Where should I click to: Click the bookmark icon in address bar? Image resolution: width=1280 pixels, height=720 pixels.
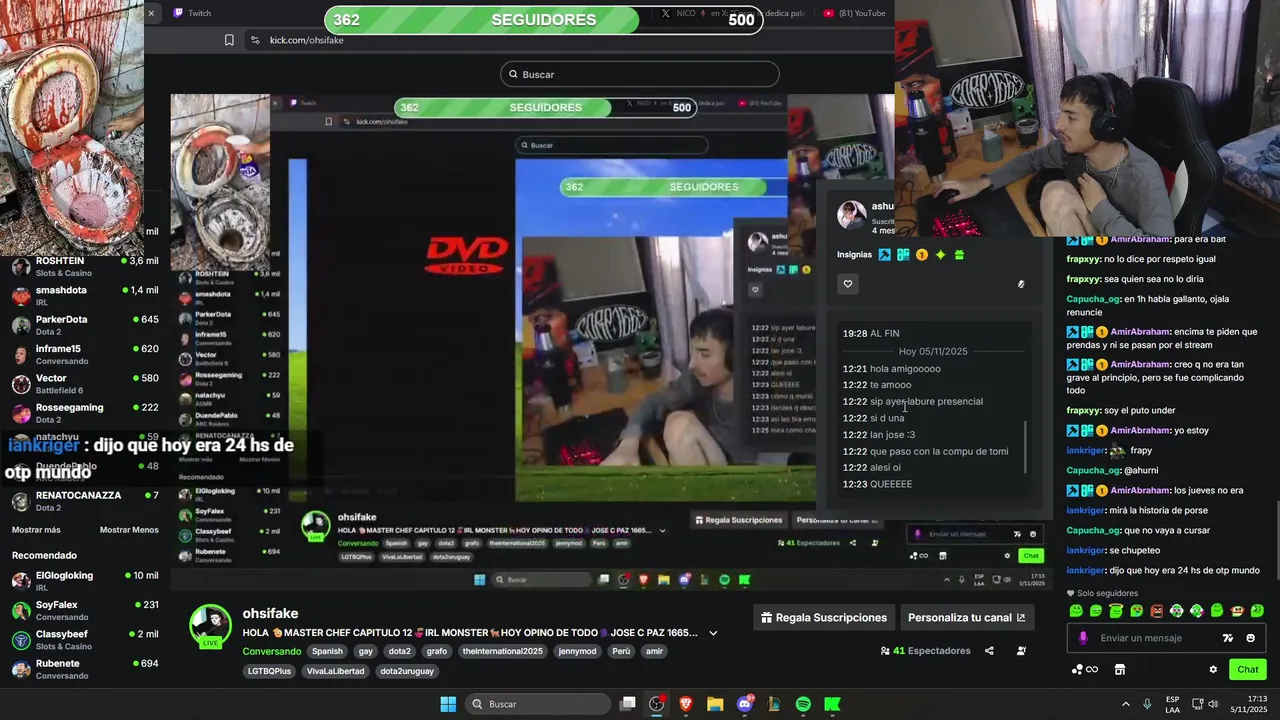pyautogui.click(x=229, y=40)
